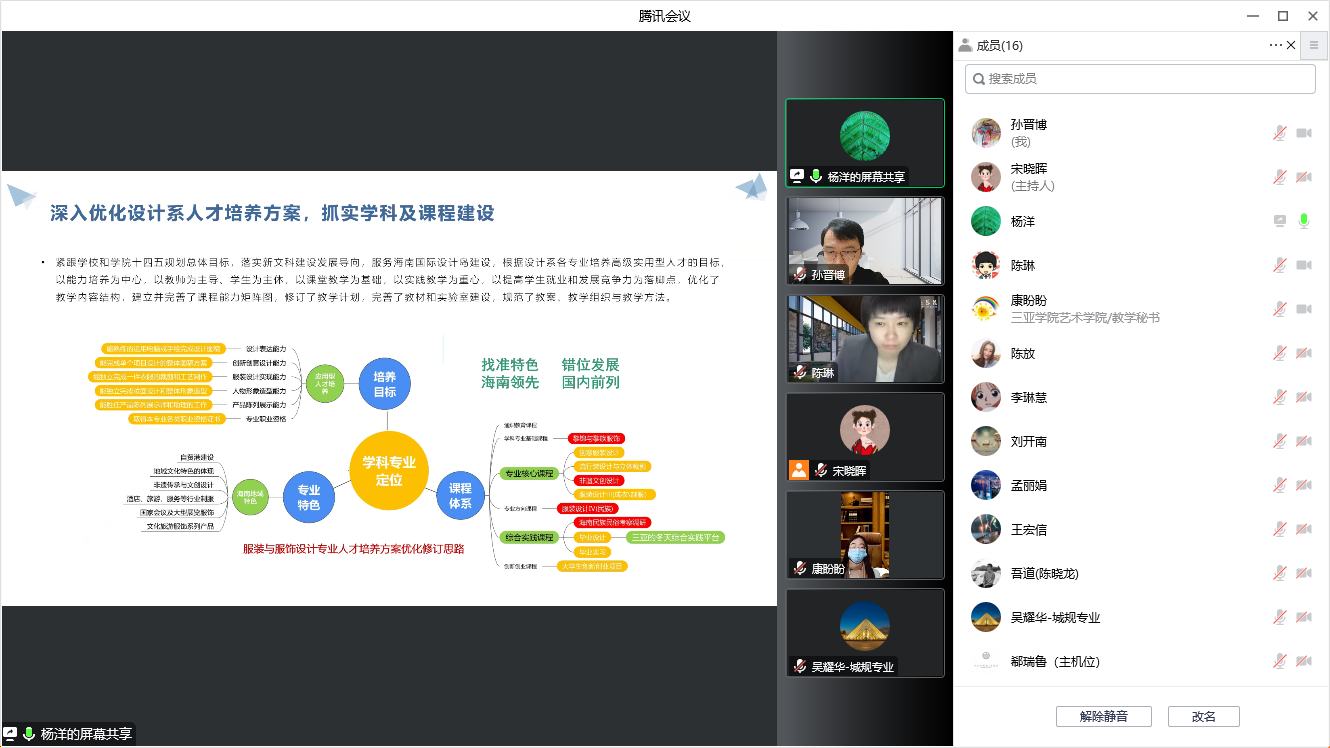Screen dimensions: 1330x748
Task: Click 陈放's muted mic icon
Action: coord(1279,353)
